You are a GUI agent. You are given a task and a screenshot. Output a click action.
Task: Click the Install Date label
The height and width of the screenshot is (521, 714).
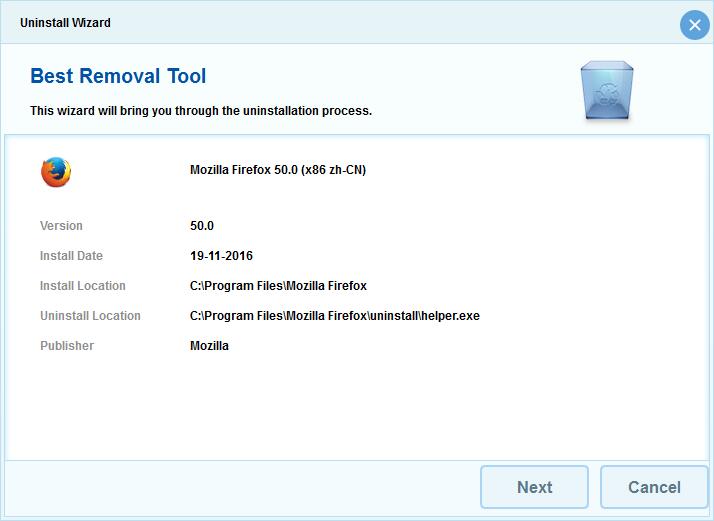pos(71,255)
